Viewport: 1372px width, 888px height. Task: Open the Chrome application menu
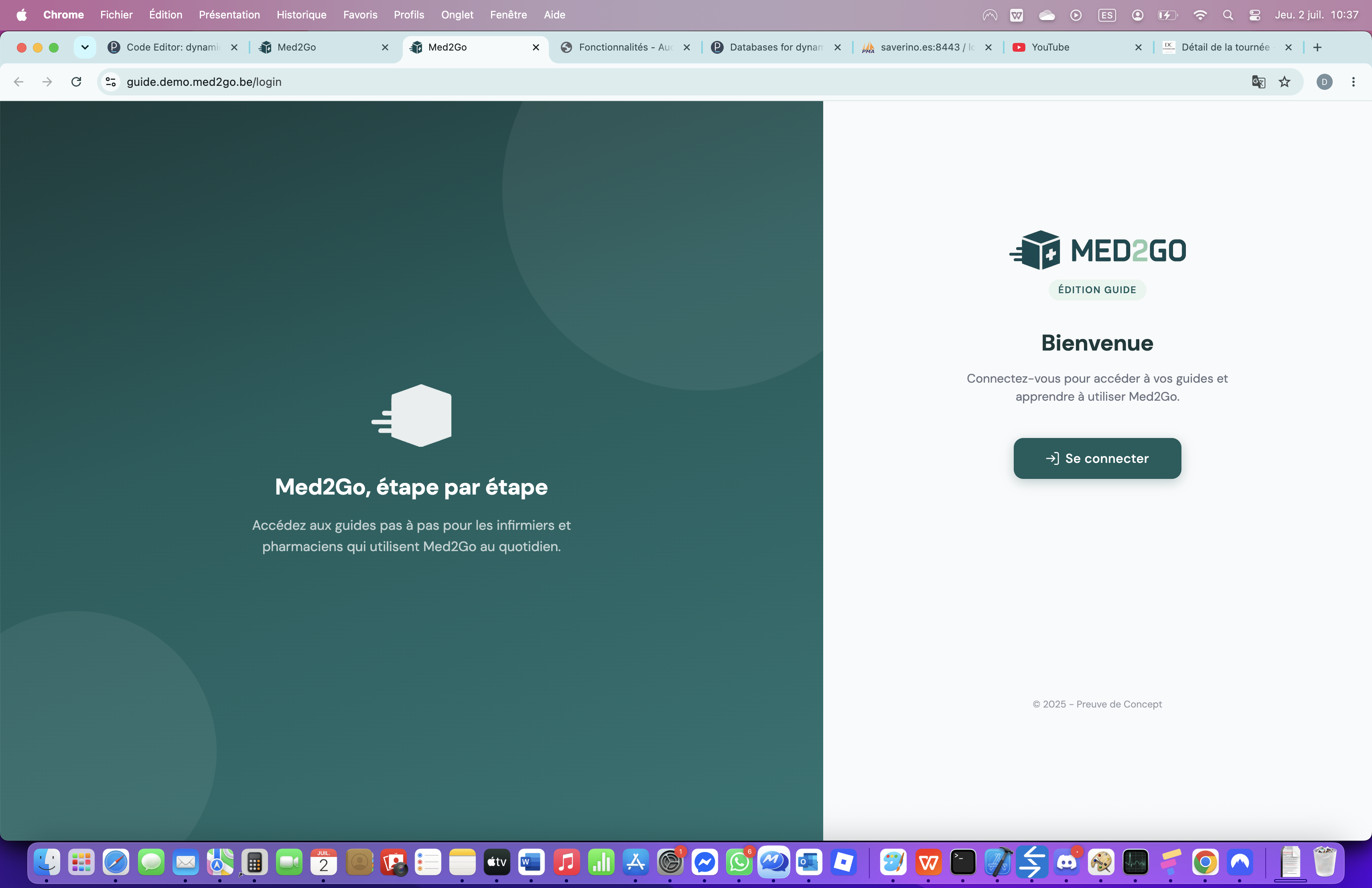pyautogui.click(x=63, y=15)
